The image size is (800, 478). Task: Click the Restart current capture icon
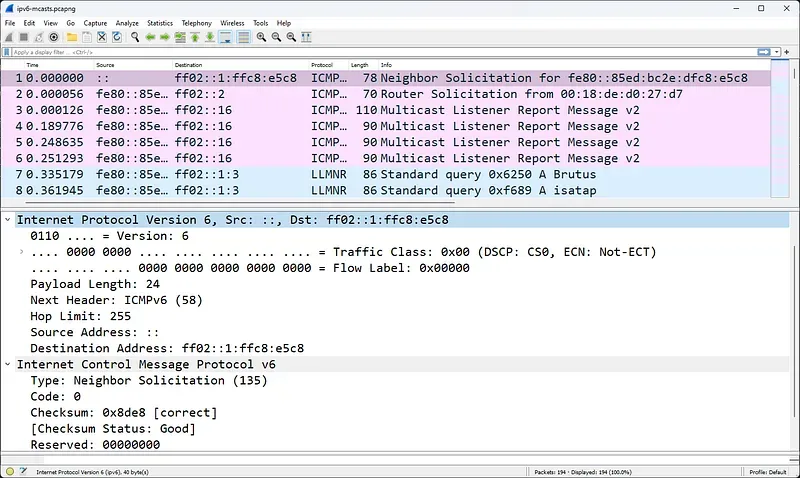39,37
